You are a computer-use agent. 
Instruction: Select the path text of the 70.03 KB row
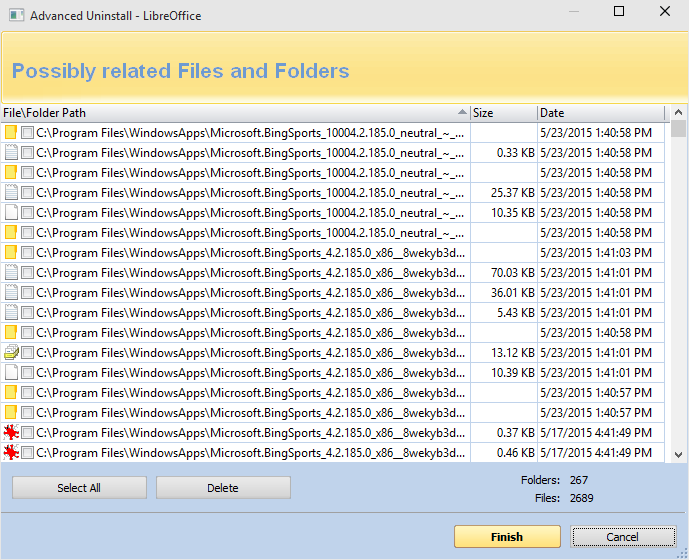[x=250, y=273]
